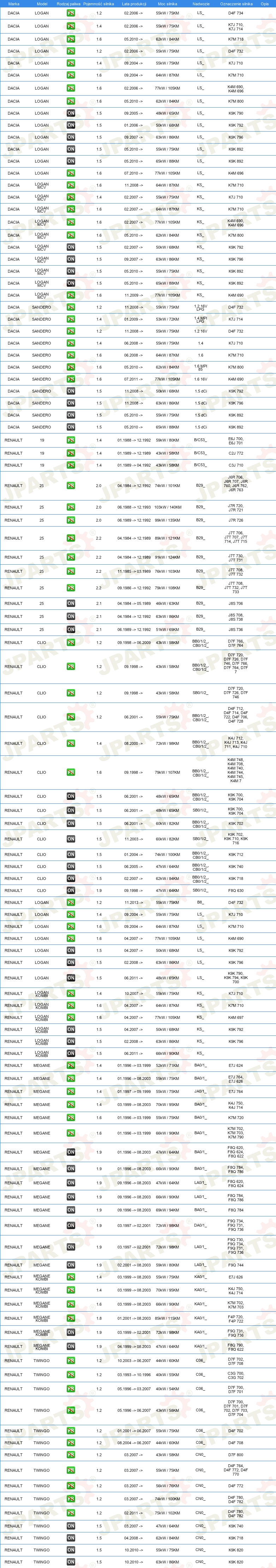Viewport: 276px width, 1568px height.
Task: Click the 1.8 engine capacity cell
Action: click(x=99, y=1318)
